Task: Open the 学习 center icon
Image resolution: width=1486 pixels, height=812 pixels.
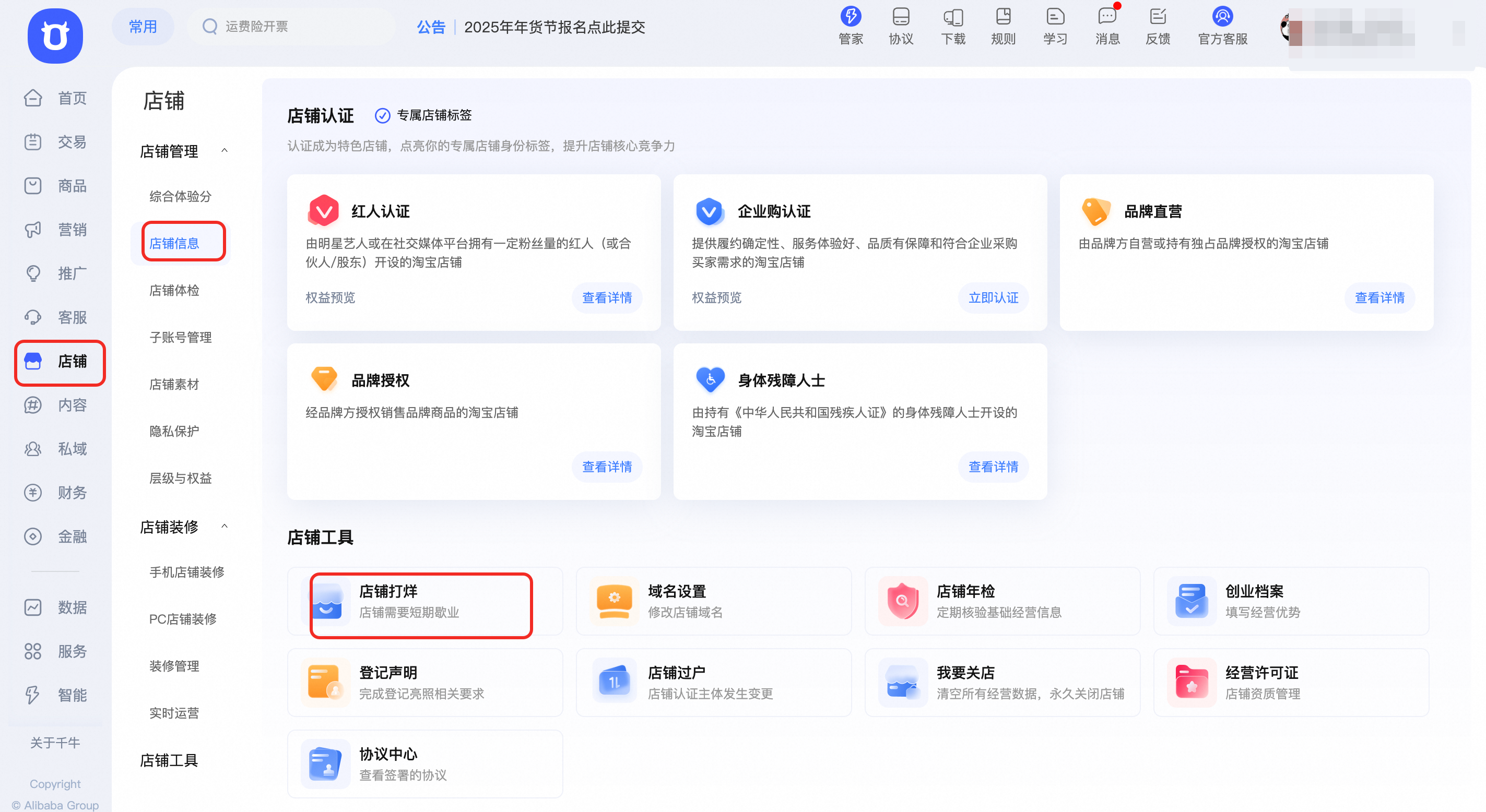Action: point(1055,26)
